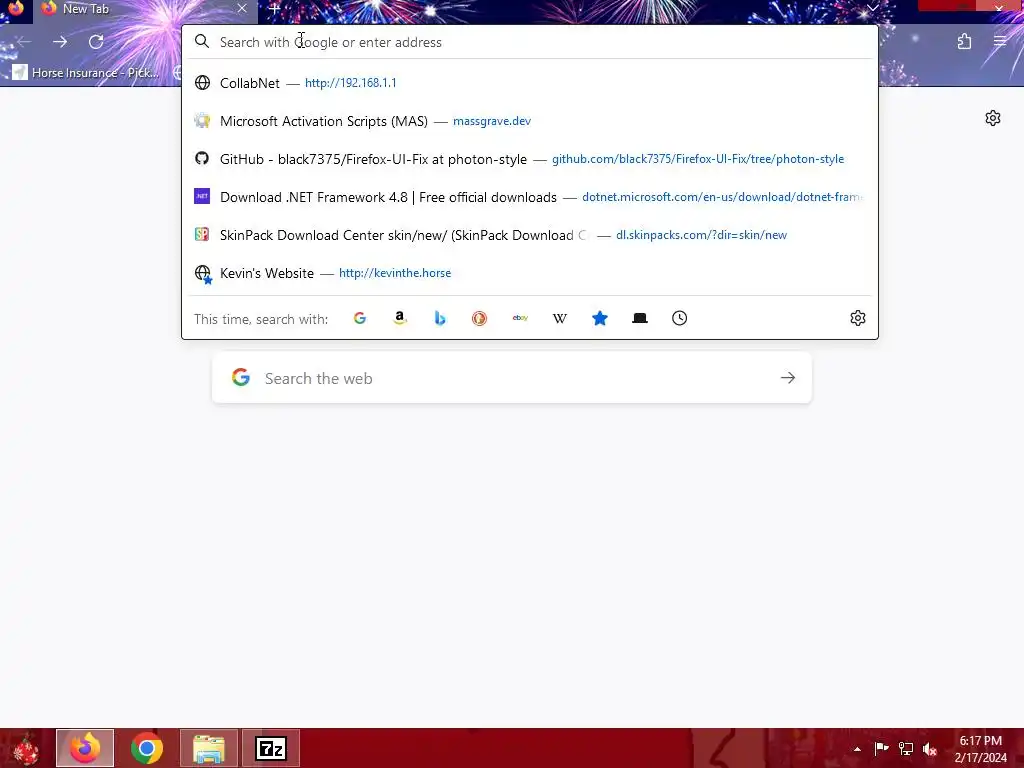Viewport: 1024px width, 768px height.
Task: Open Kevin's Website suggestion
Action: pos(530,273)
